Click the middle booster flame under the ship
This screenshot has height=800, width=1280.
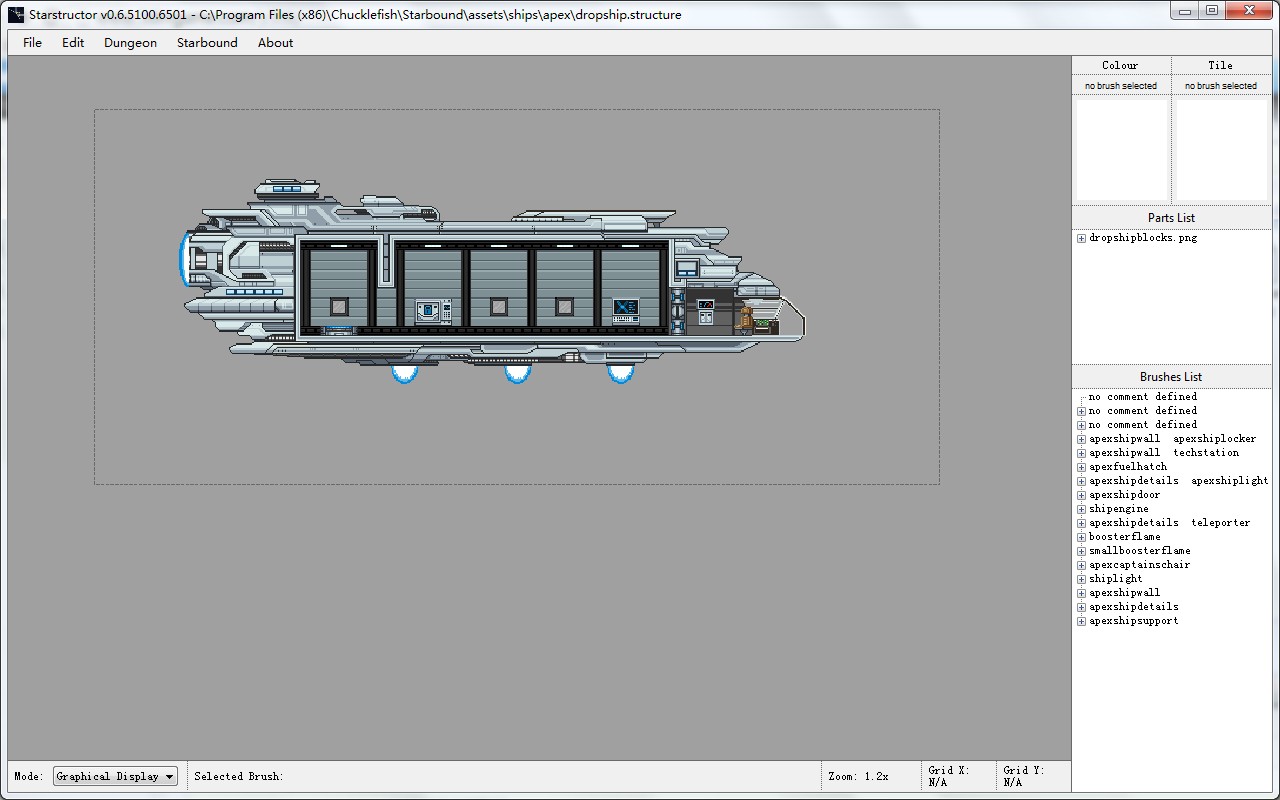517,374
